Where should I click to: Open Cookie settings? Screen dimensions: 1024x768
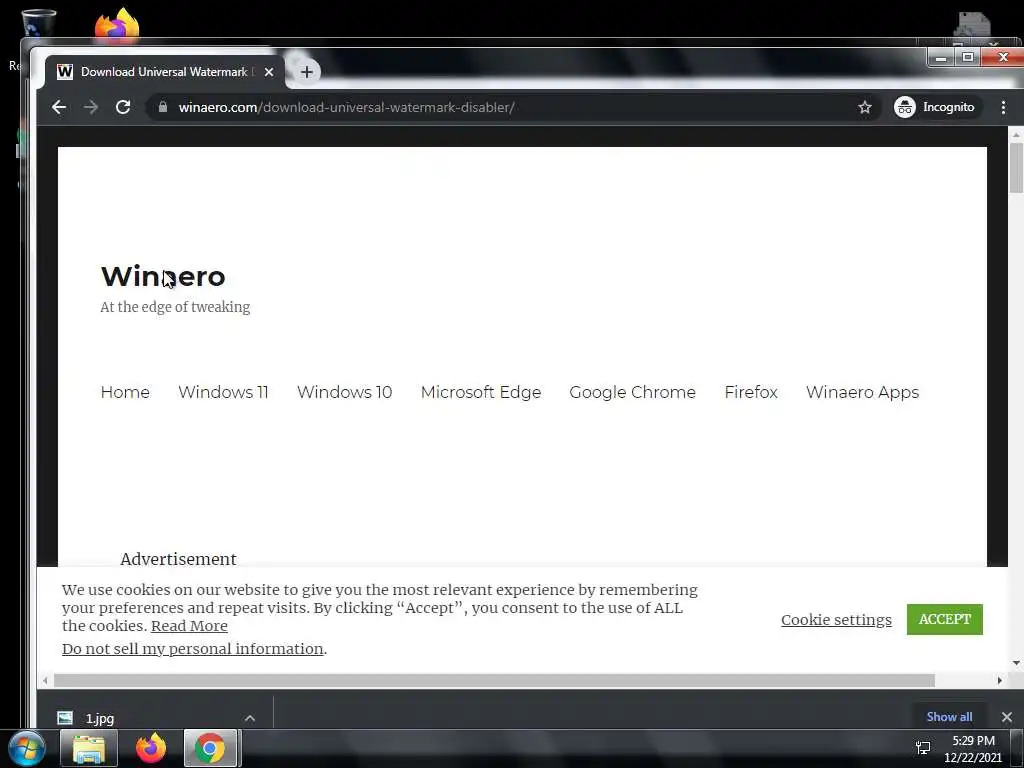click(836, 620)
